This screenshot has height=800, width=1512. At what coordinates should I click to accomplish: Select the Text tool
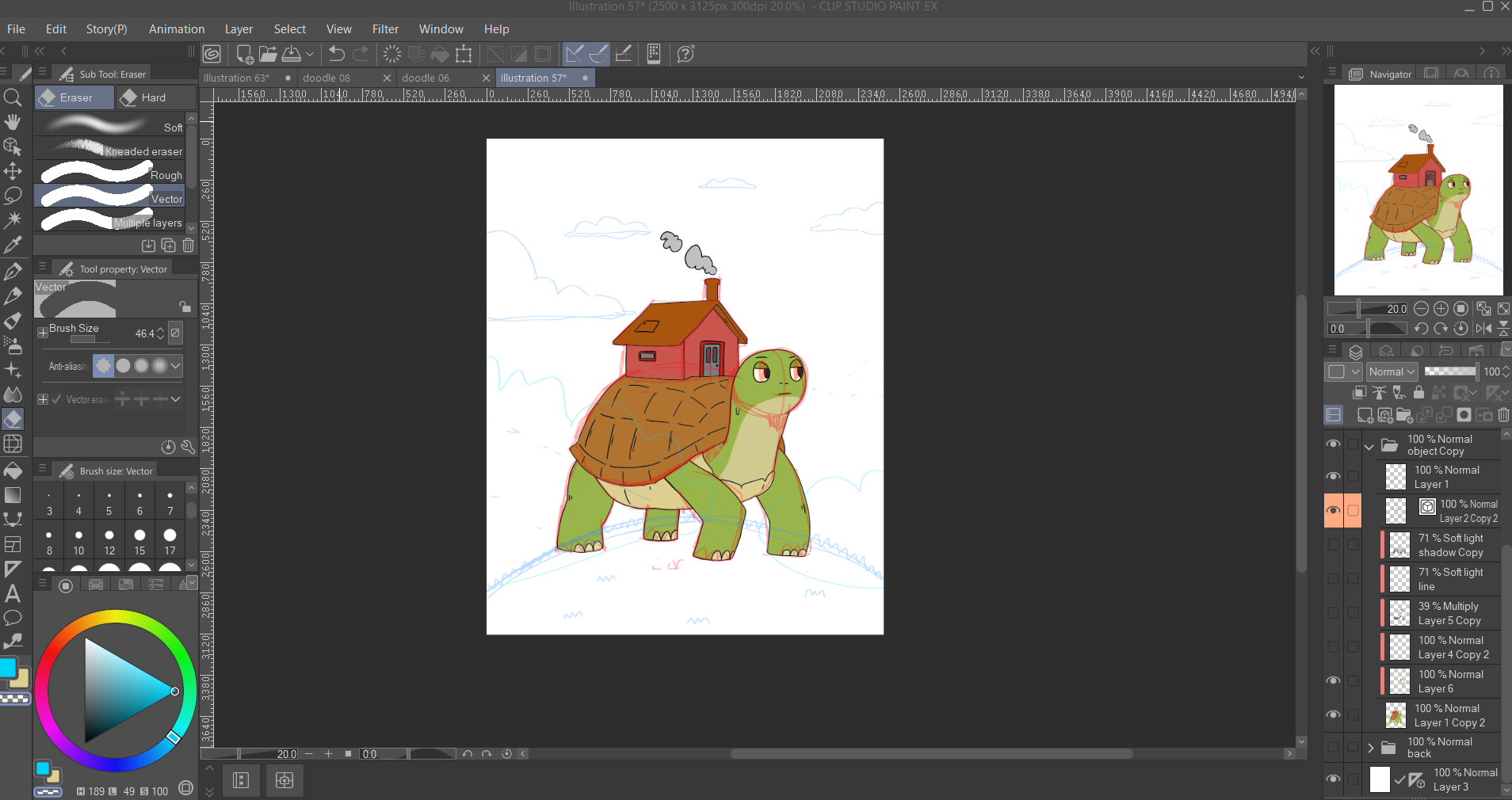[x=13, y=593]
